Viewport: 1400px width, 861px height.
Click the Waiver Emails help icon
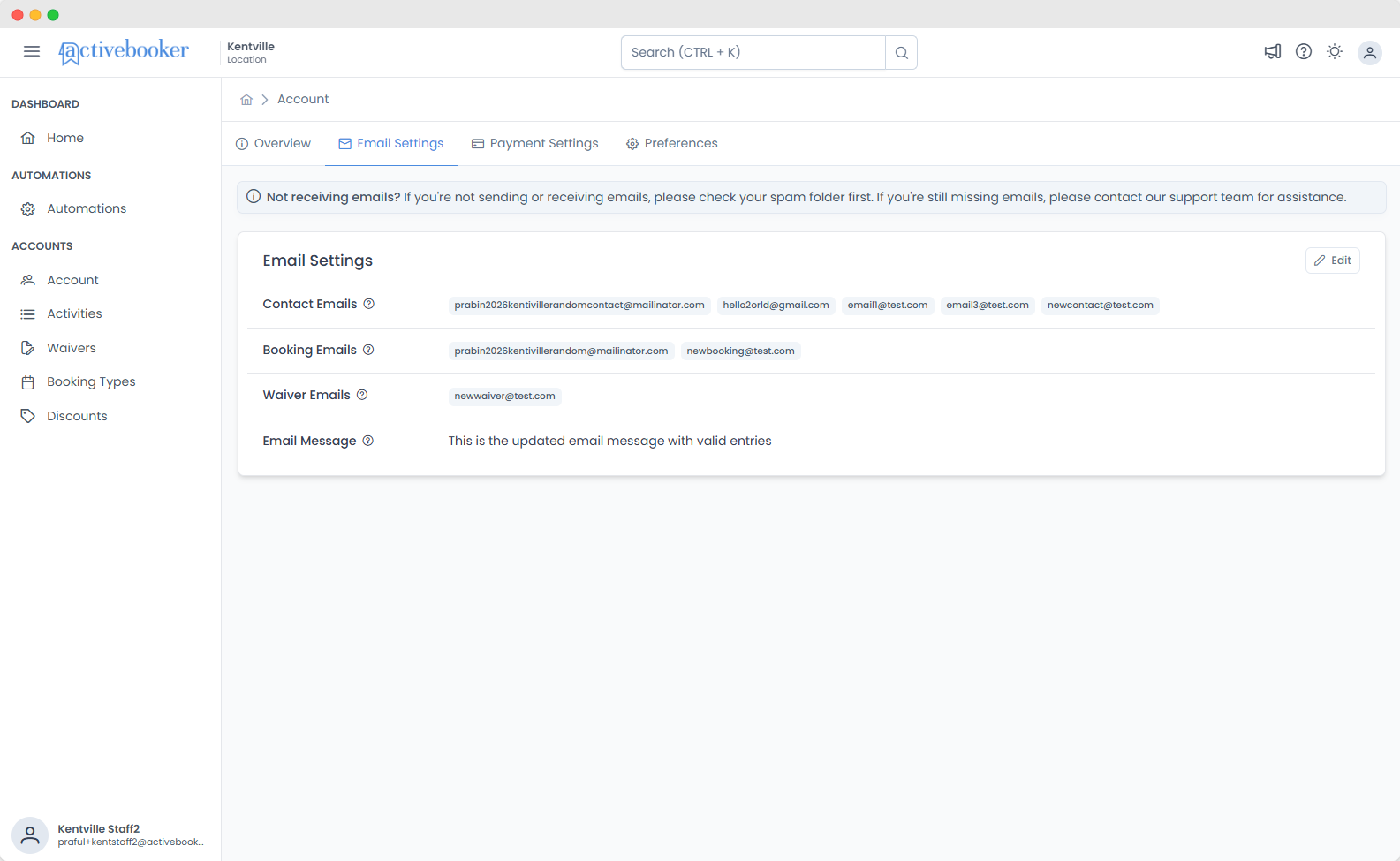[x=362, y=395]
